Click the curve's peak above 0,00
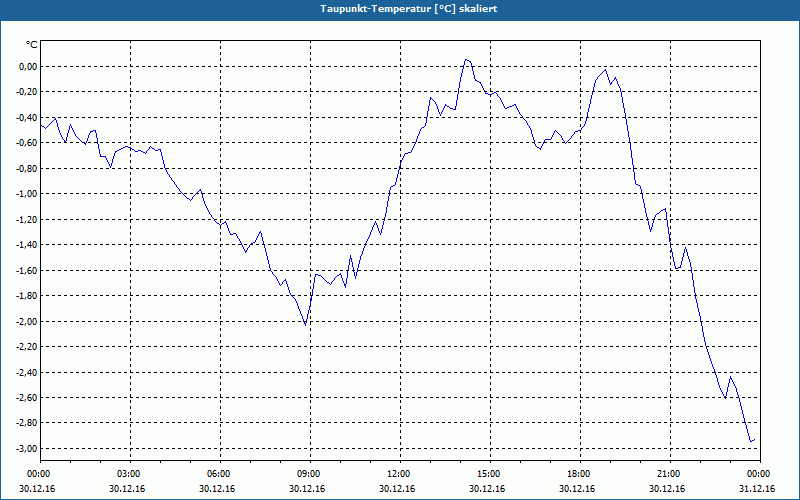This screenshot has height=500, width=800. point(465,59)
